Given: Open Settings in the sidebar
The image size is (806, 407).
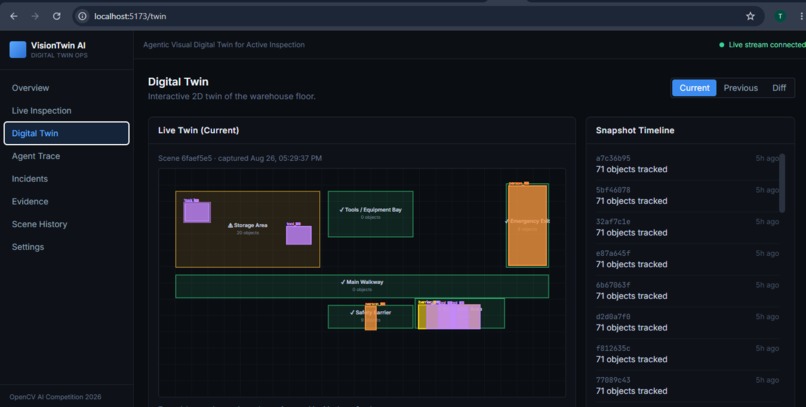Looking at the screenshot, I should pos(67,247).
